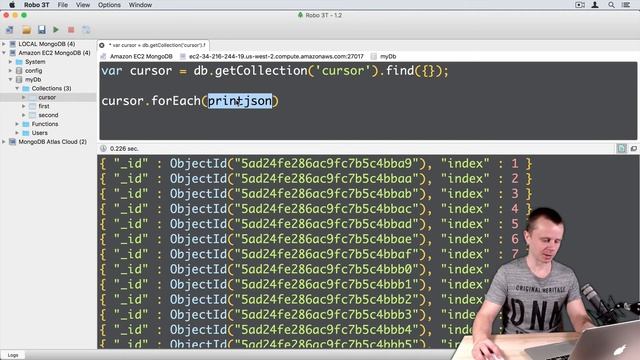Click in the query editor on var cursor line
This screenshot has height=360, width=640.
(x=275, y=71)
